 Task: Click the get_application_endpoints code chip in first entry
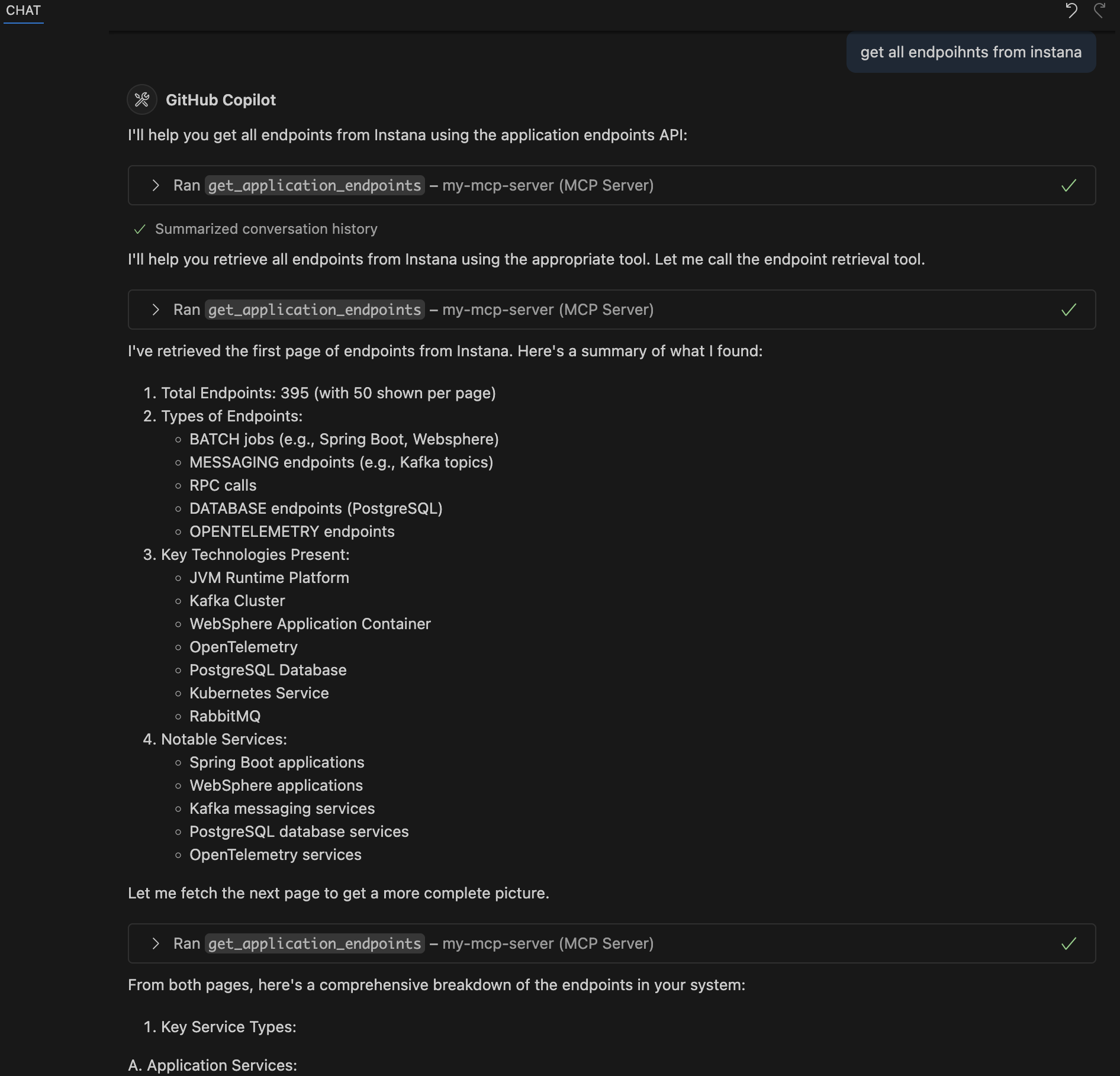[x=315, y=185]
